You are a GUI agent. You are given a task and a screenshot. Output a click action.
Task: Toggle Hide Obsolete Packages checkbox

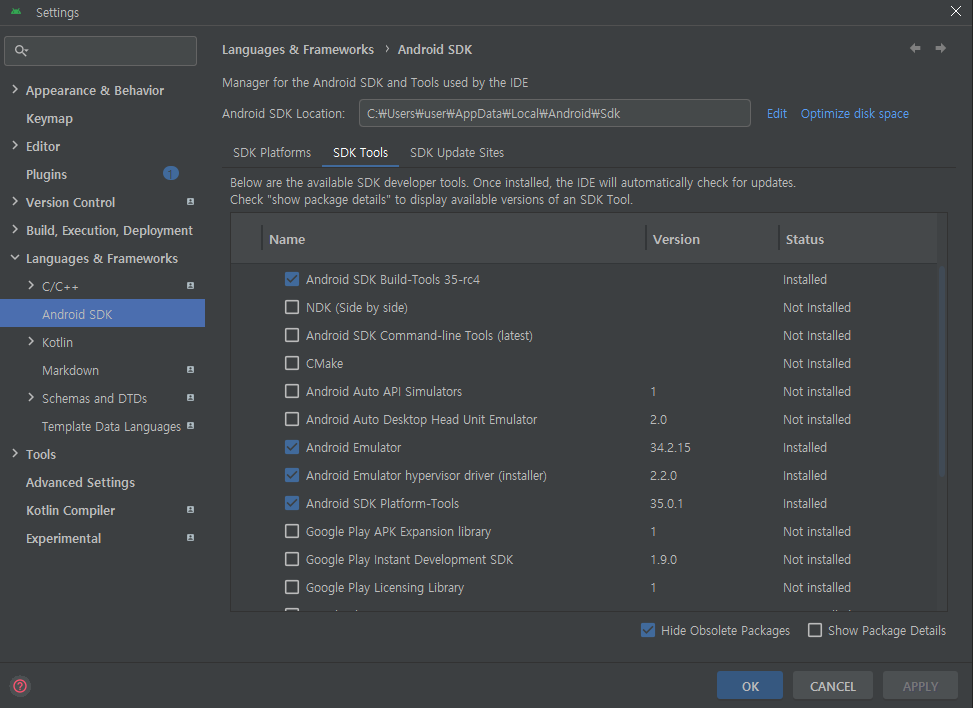click(x=648, y=630)
